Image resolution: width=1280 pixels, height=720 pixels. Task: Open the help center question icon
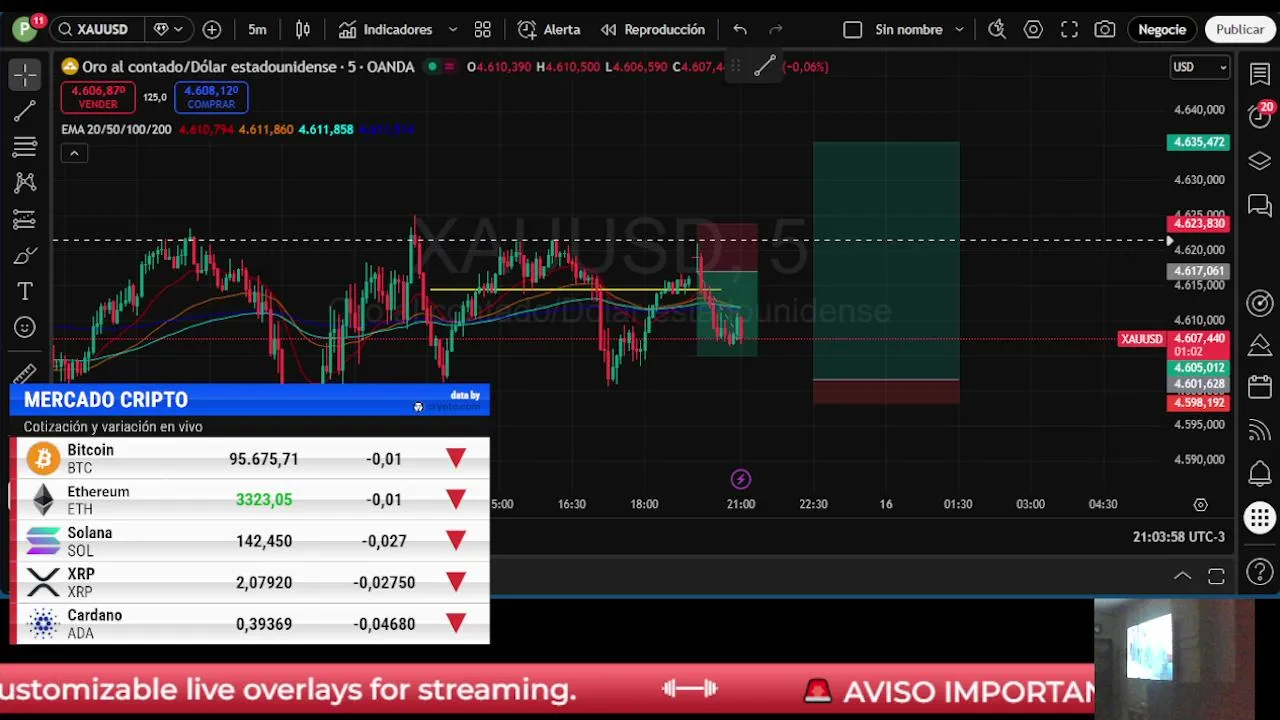[1260, 573]
